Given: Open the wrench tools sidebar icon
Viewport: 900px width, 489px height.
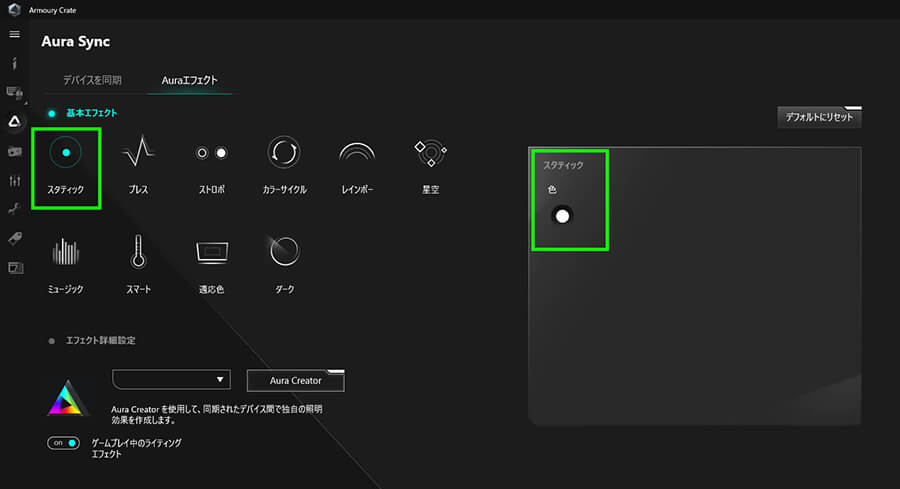Looking at the screenshot, I should pyautogui.click(x=14, y=209).
